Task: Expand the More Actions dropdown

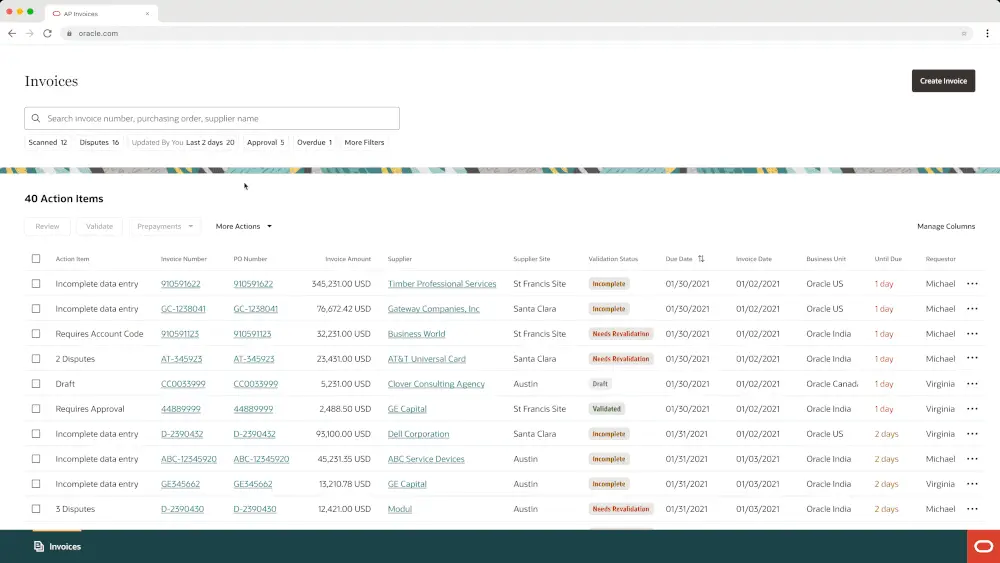Action: 244,226
